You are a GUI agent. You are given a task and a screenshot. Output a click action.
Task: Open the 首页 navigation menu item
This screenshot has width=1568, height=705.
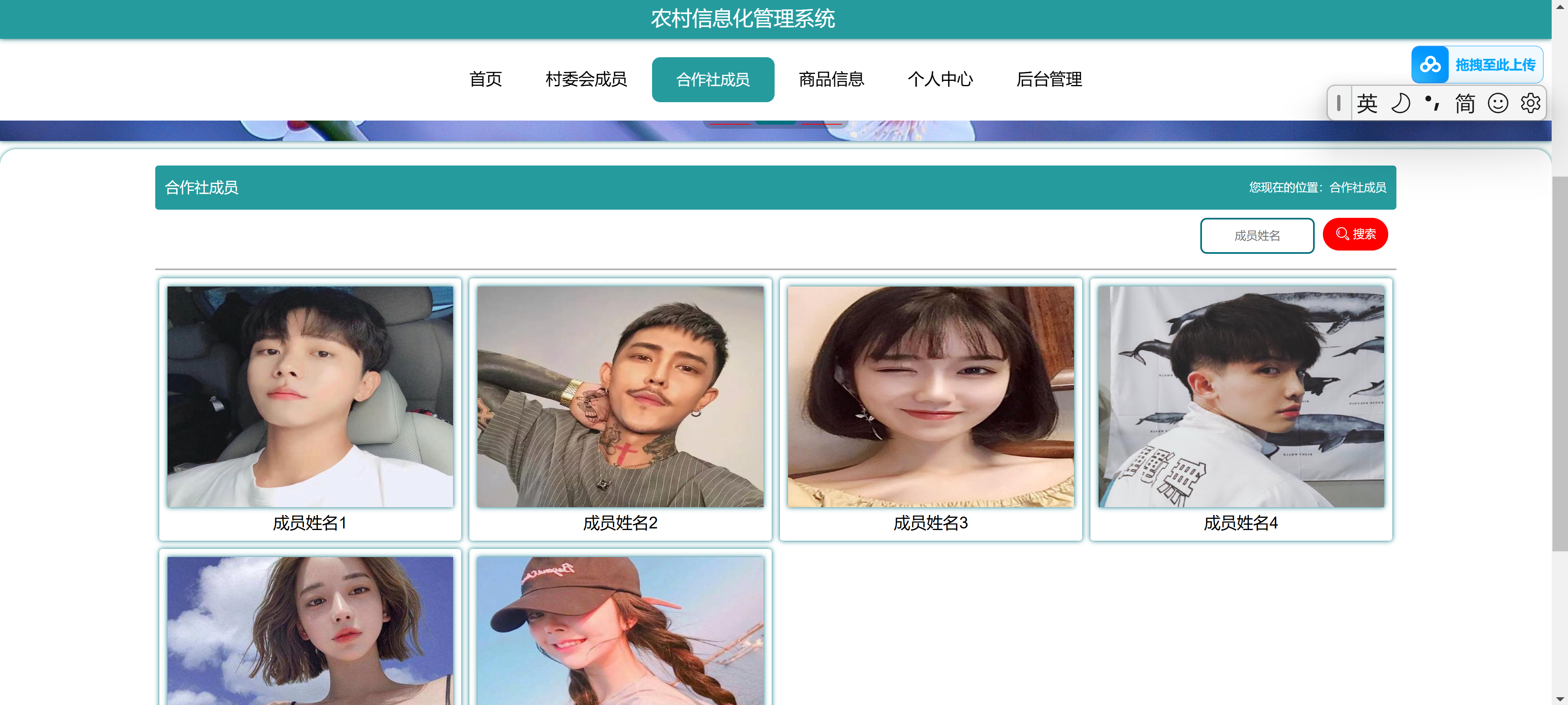[485, 79]
